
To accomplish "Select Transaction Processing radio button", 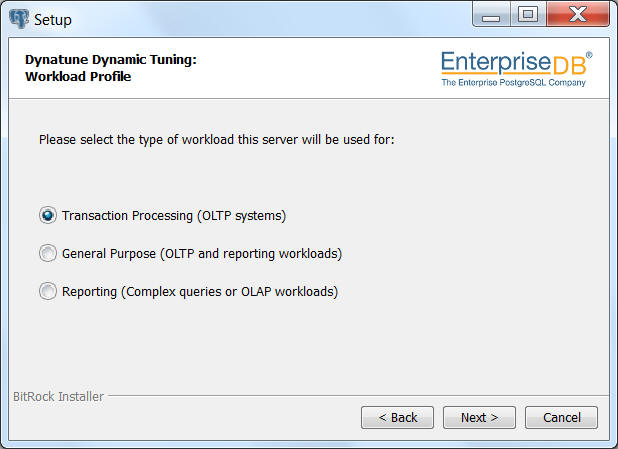I will (x=48, y=216).
